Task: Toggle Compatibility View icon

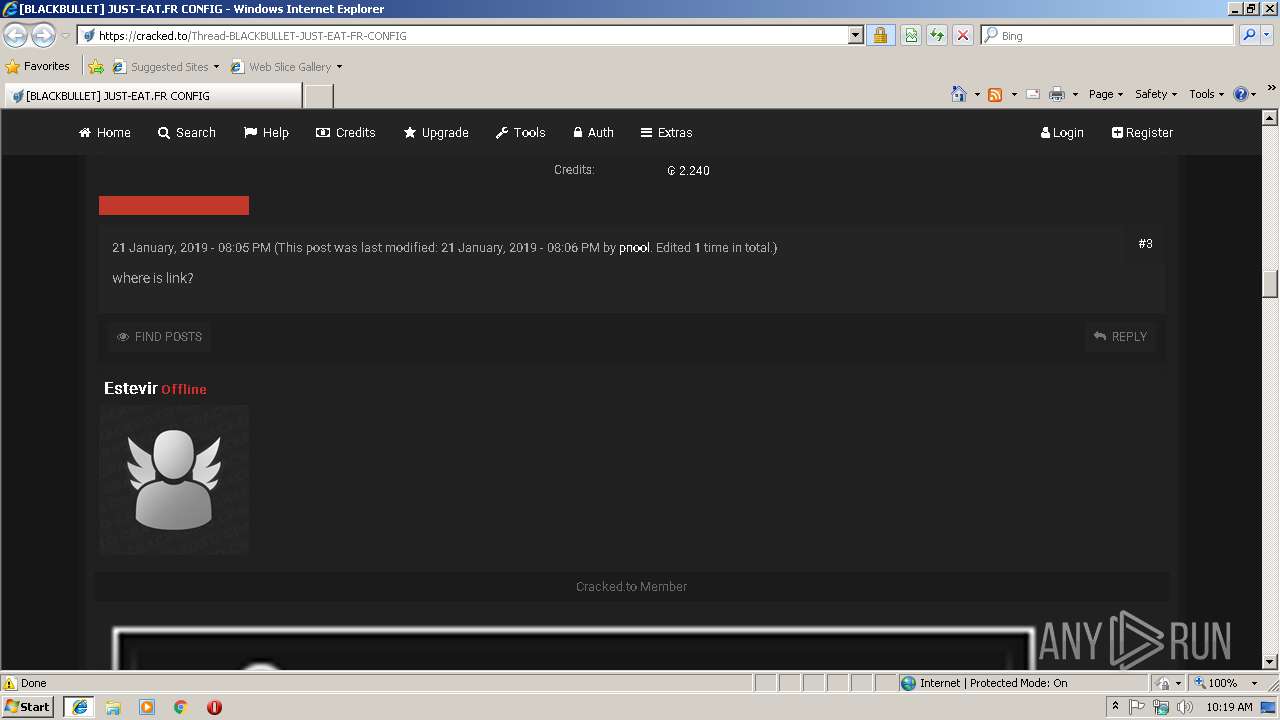Action: pos(911,35)
